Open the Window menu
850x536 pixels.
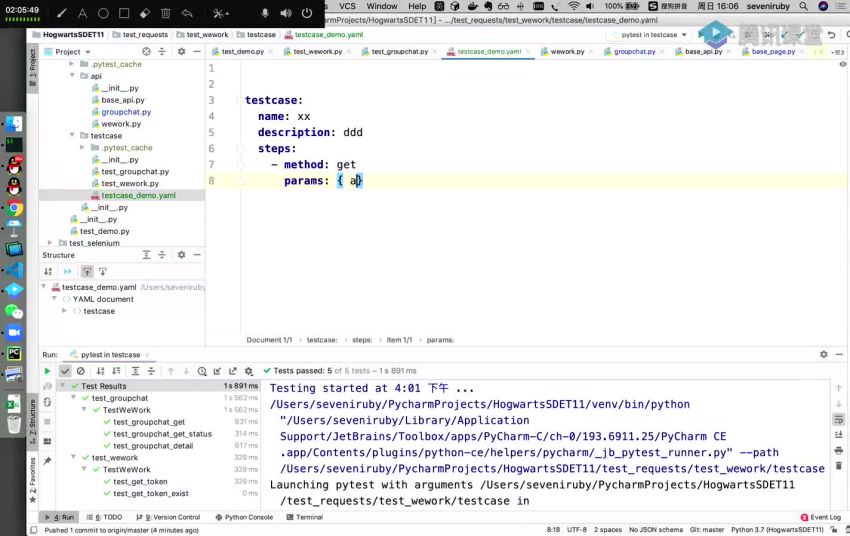point(382,6)
